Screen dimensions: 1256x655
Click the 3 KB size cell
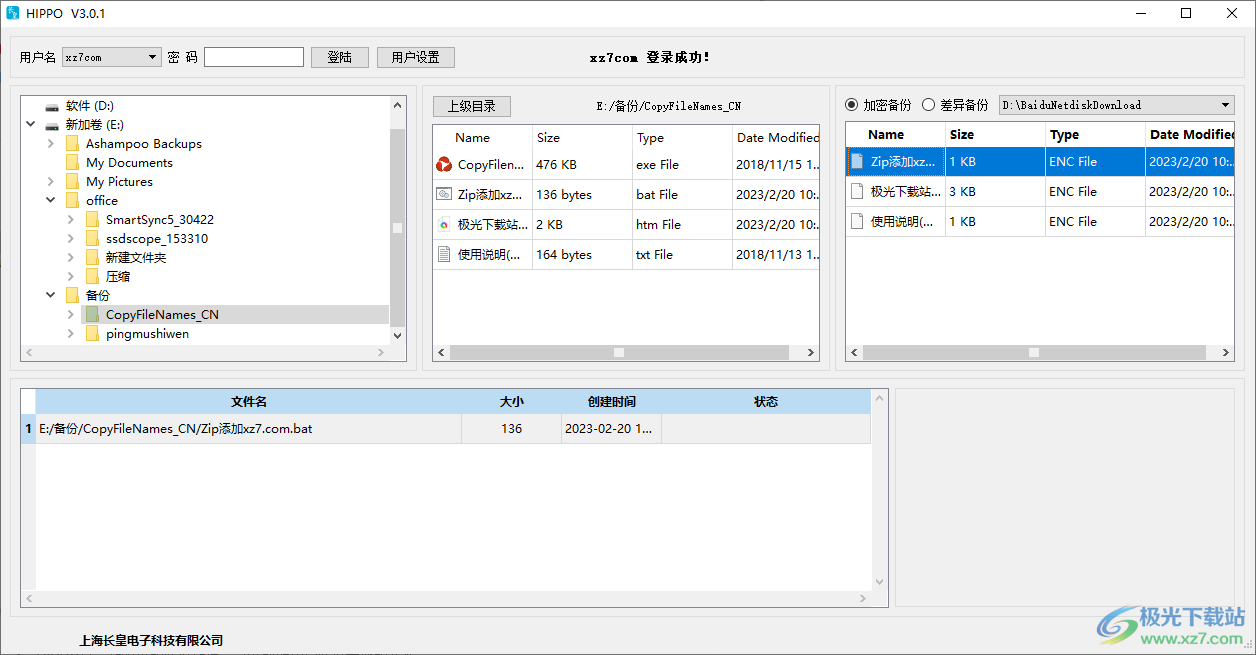[996, 191]
